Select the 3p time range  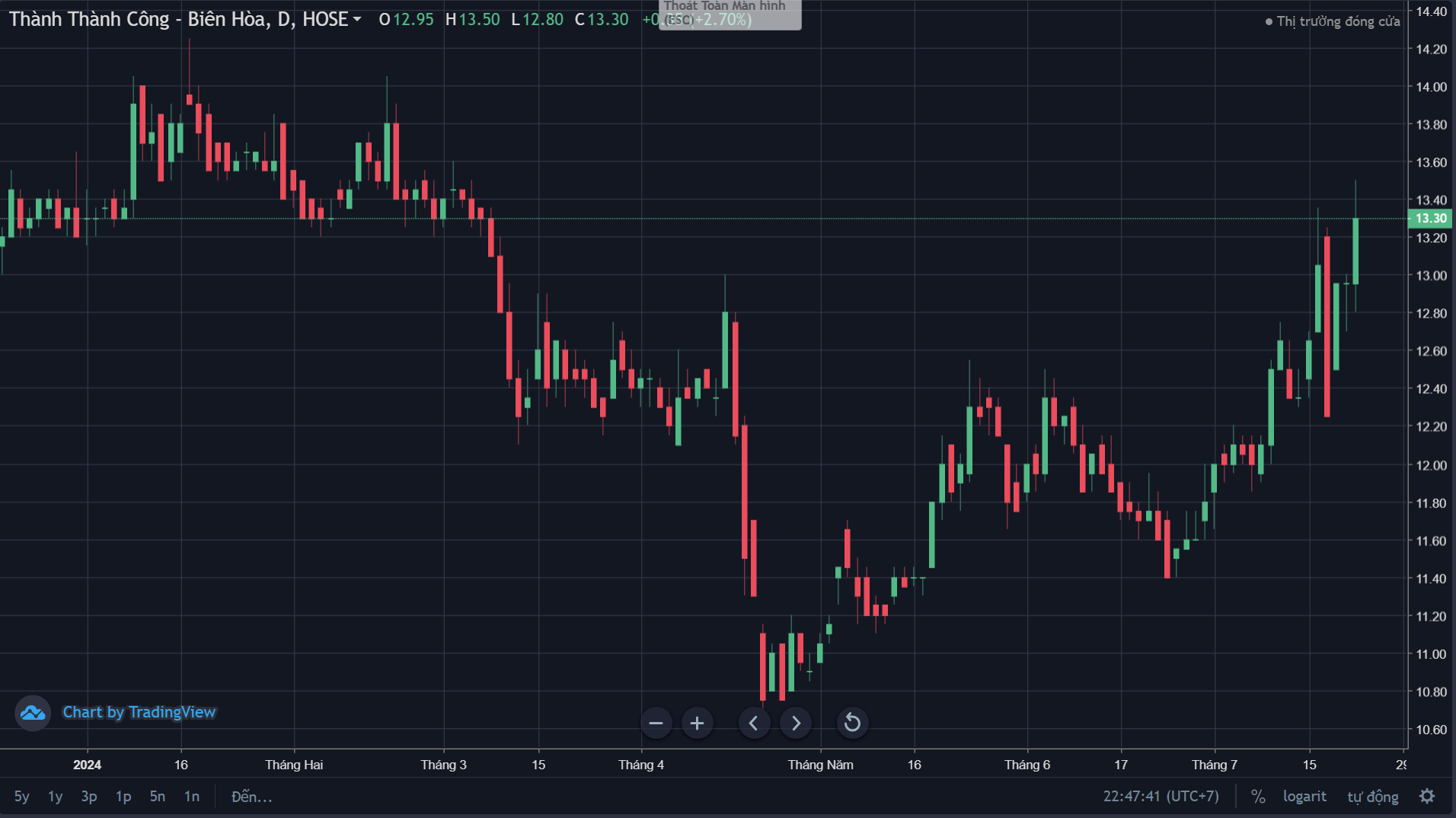pyautogui.click(x=89, y=797)
